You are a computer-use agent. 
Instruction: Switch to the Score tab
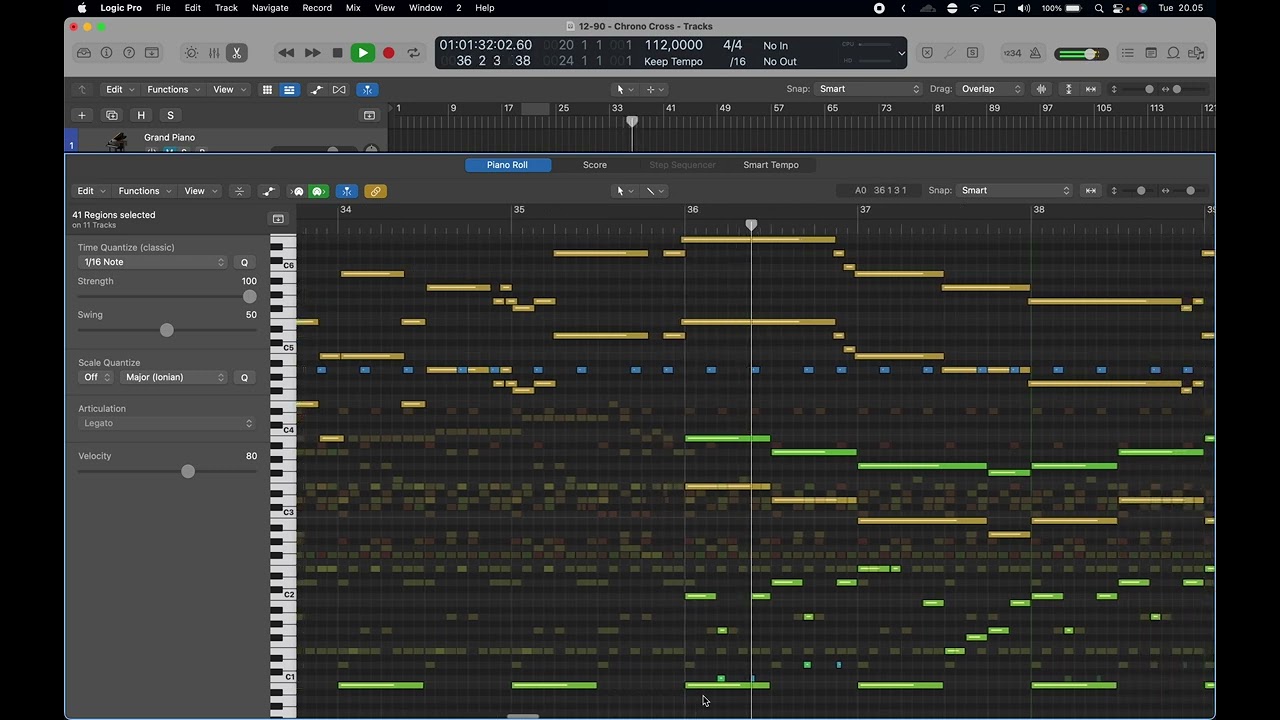pos(595,165)
